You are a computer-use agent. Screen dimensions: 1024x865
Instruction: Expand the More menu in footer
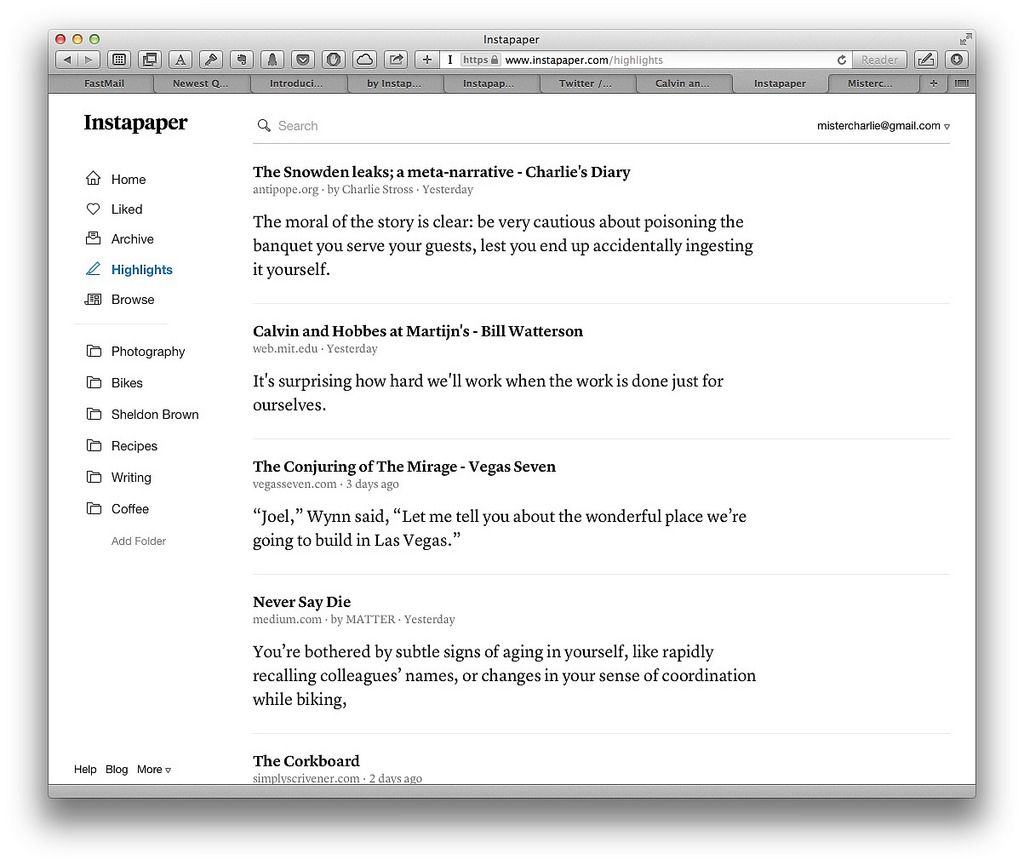coord(154,770)
